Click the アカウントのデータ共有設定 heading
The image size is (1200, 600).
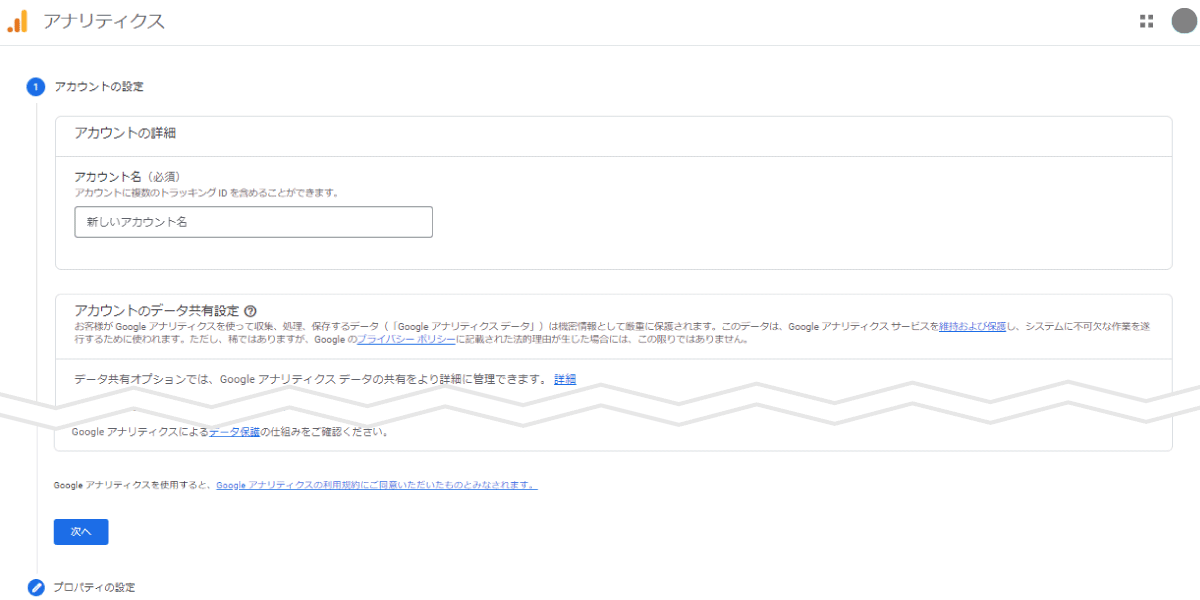[157, 311]
